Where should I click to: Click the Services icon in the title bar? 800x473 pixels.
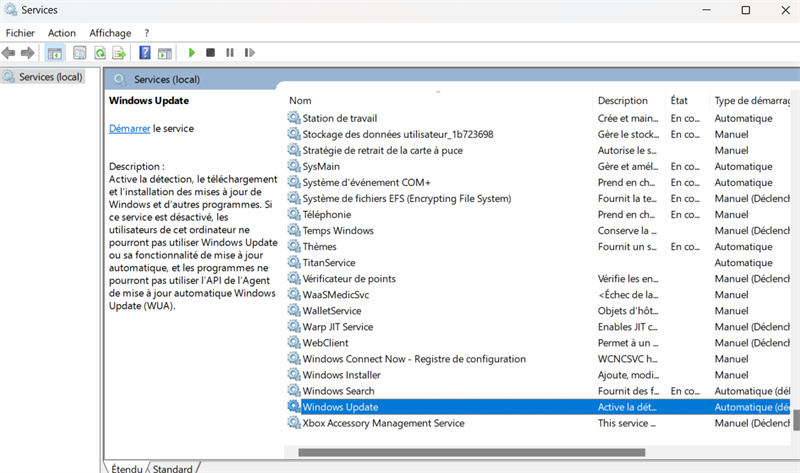tap(11, 10)
